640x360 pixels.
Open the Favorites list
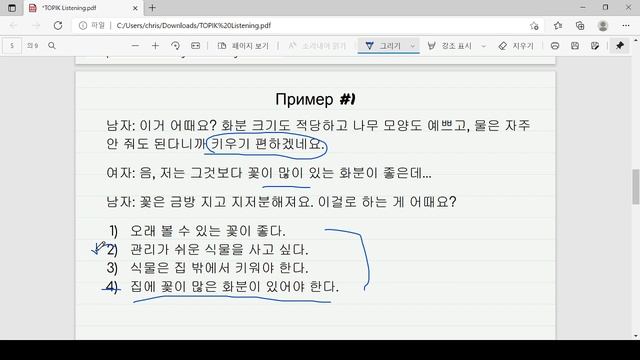coord(558,25)
